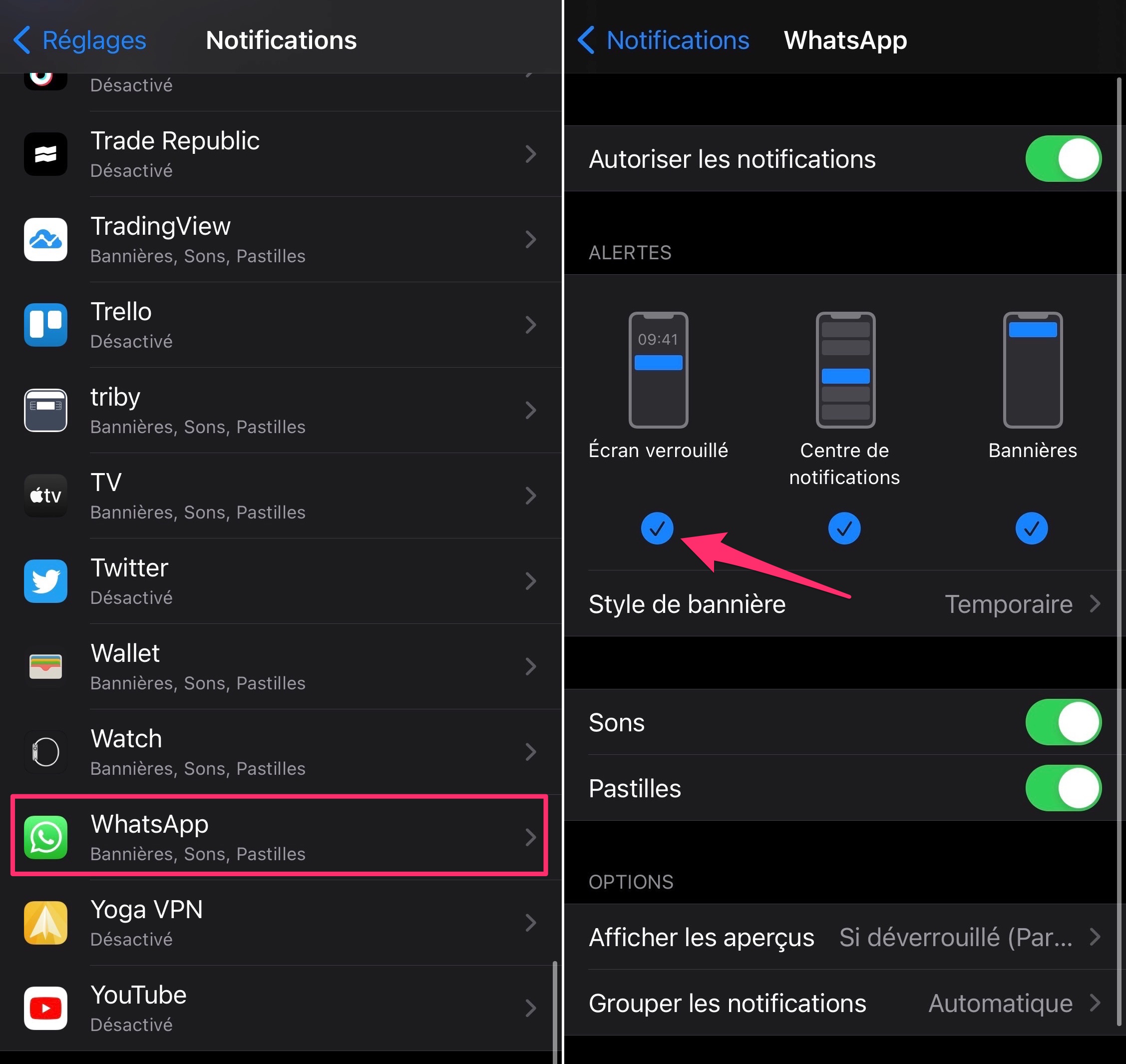Tap the WhatsApp settings page scrollbar
Viewport: 1126px width, 1064px height.
pyautogui.click(x=1119, y=551)
